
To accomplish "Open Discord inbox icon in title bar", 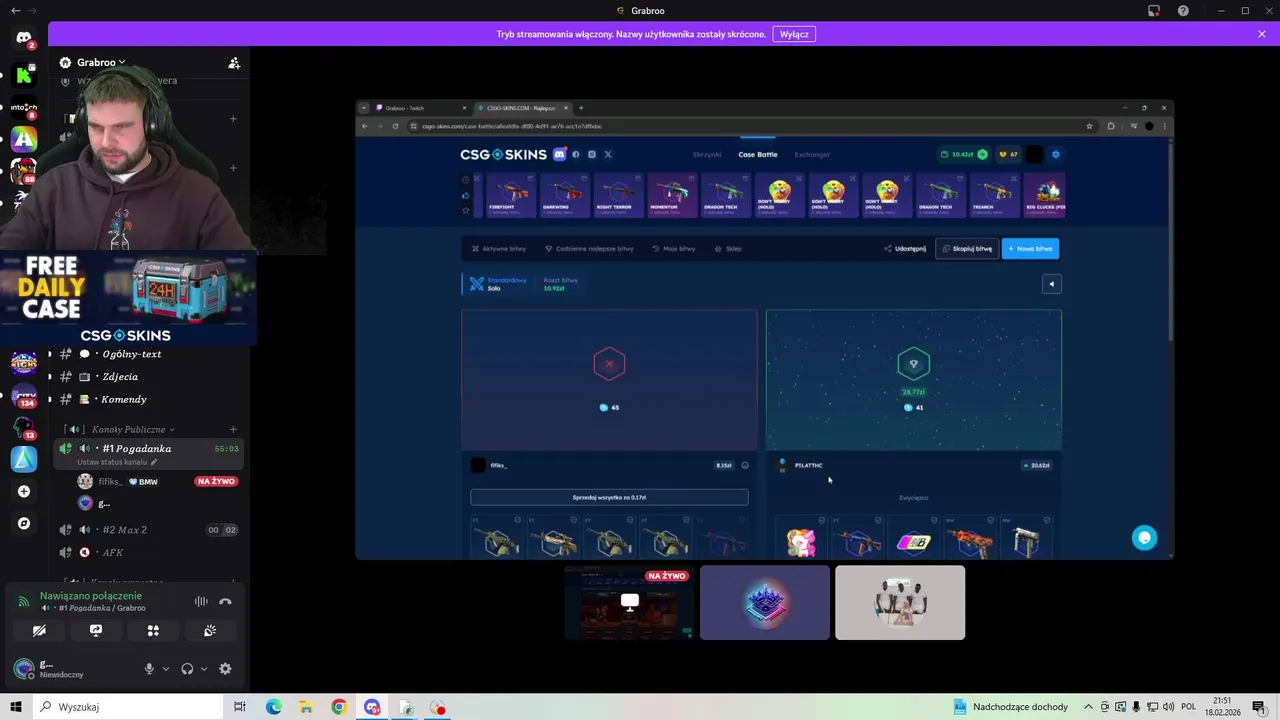I will click(1154, 10).
